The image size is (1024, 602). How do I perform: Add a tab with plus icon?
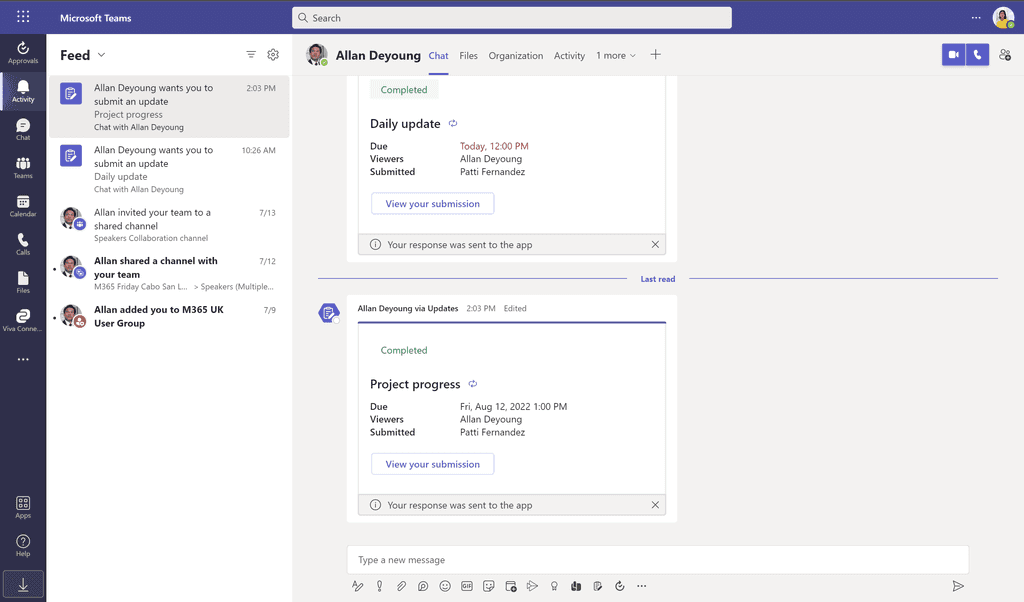pyautogui.click(x=656, y=55)
